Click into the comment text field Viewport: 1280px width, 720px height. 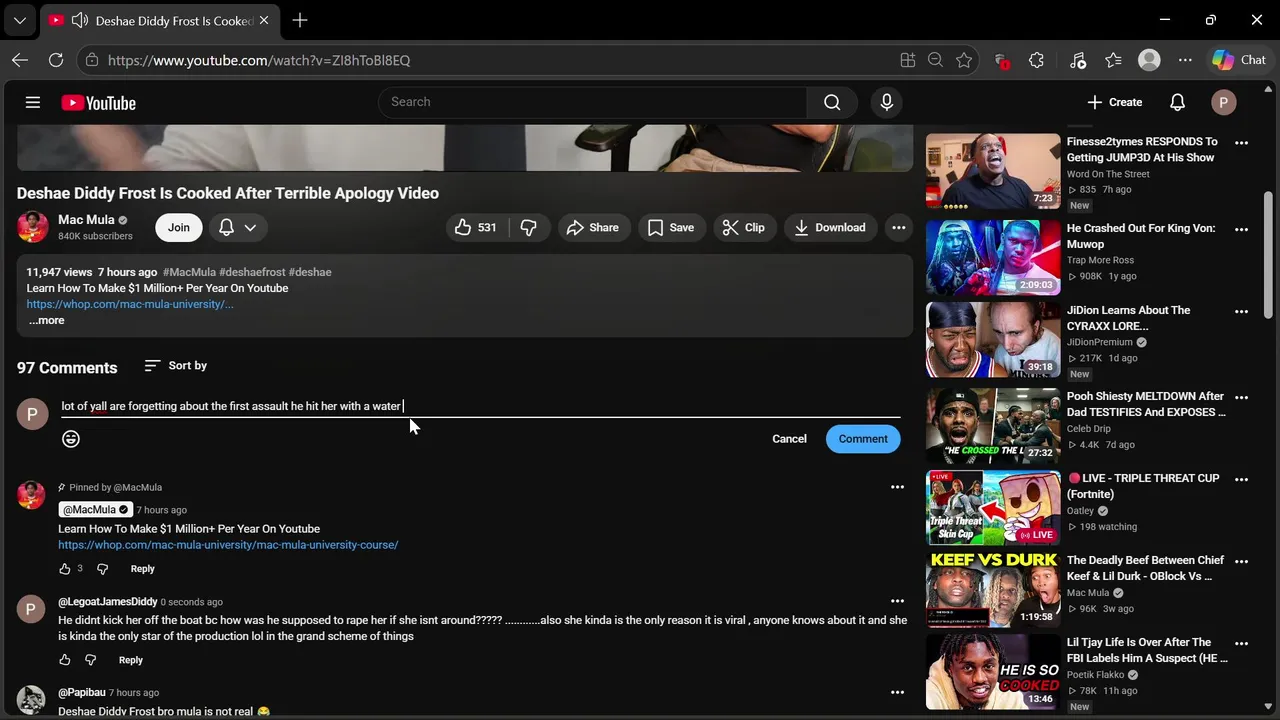[480, 406]
